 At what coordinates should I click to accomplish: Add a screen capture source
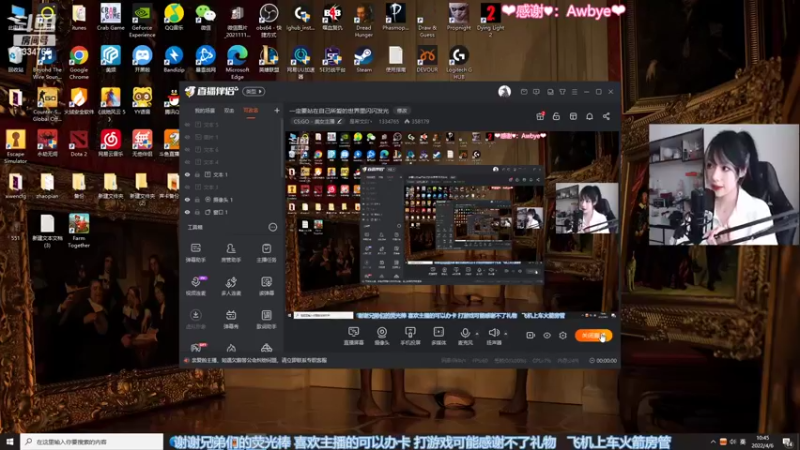pos(354,336)
